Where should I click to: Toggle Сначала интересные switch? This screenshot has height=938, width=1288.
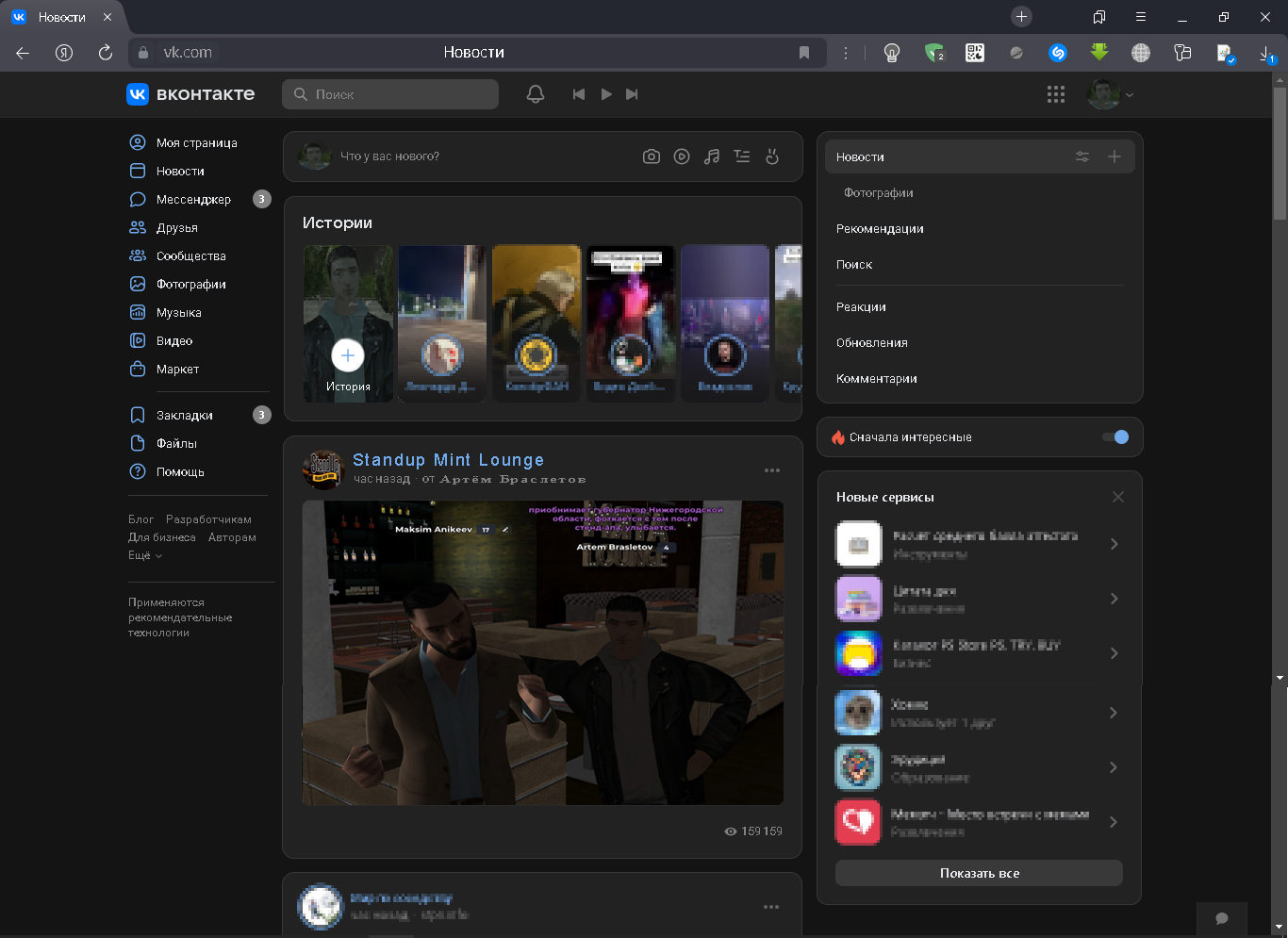coord(1115,436)
